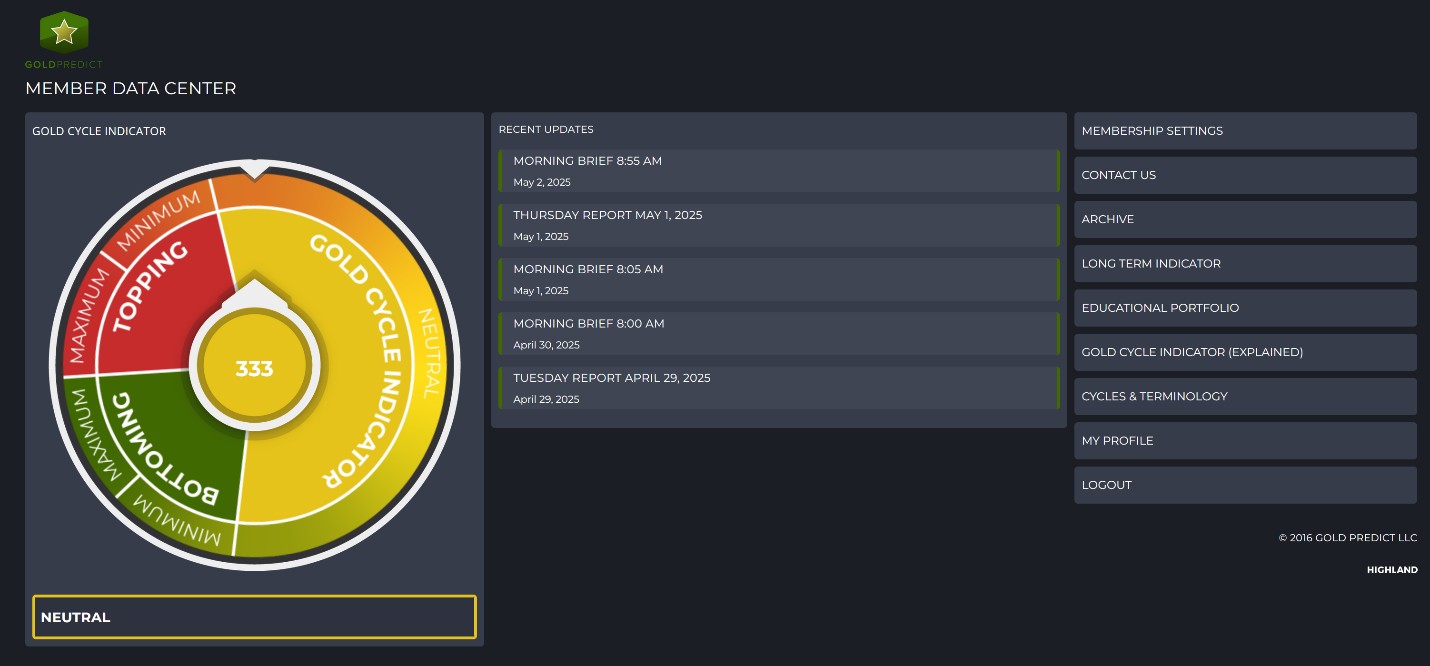Open My Profile
Viewport: 1430px width, 666px height.
1245,441
